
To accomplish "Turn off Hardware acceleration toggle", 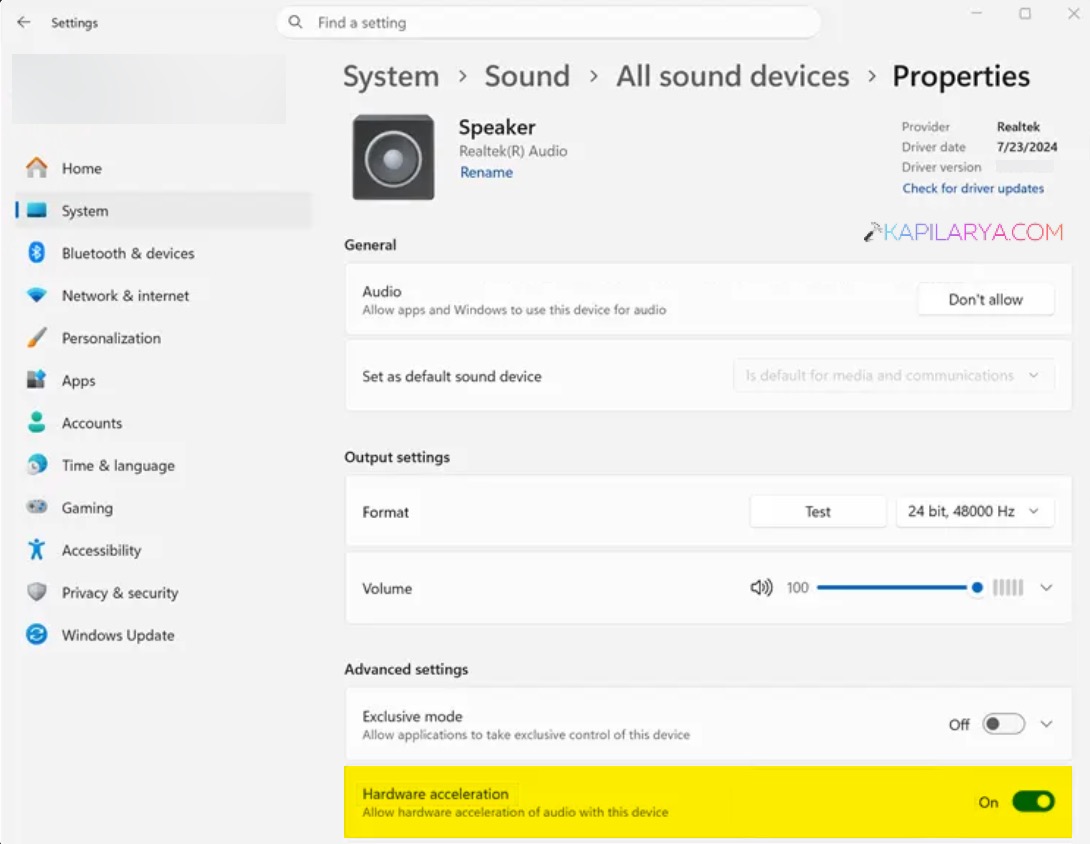I will tap(1033, 802).
